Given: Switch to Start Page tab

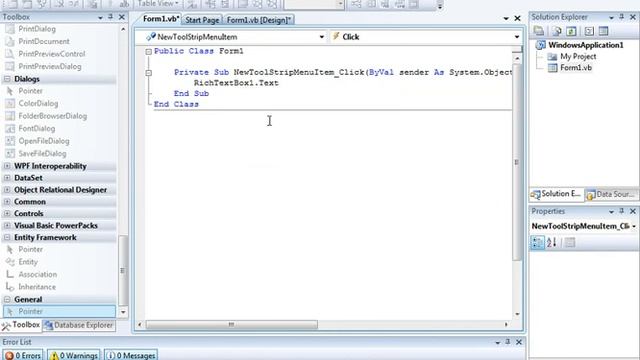Looking at the screenshot, I should pos(202,20).
